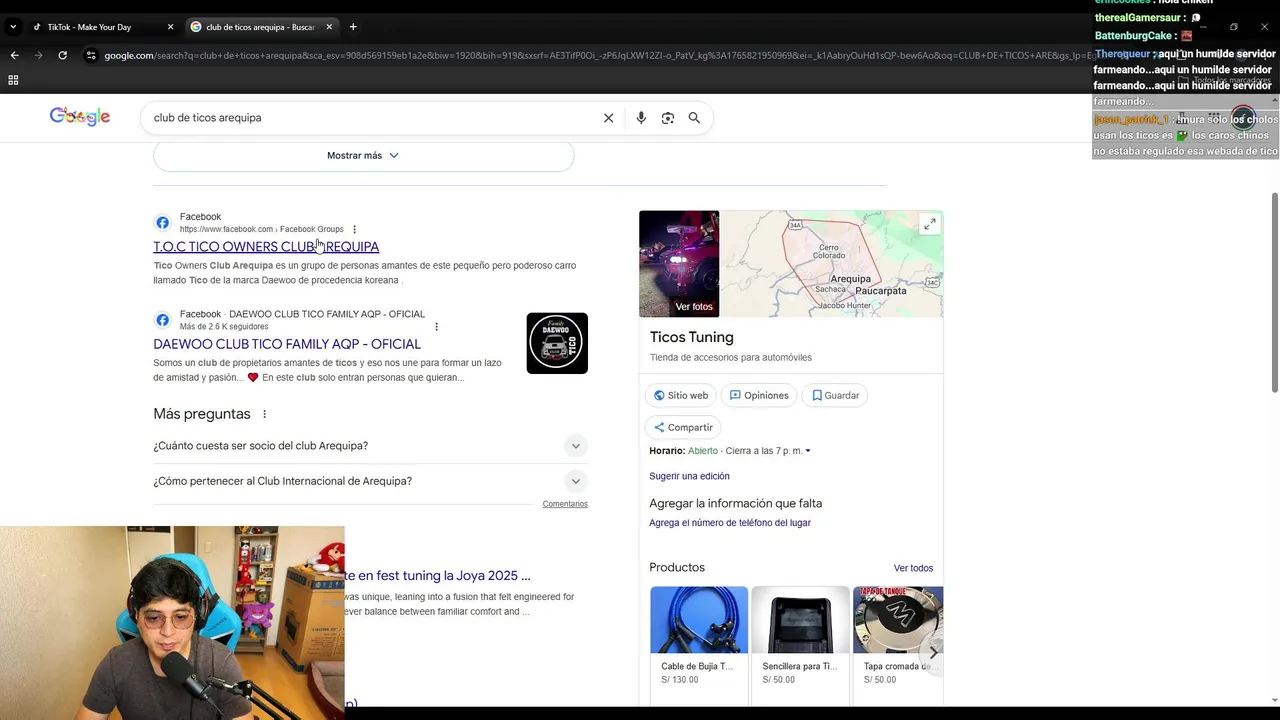
Task: Go back with the browser back arrow
Action: [x=14, y=55]
